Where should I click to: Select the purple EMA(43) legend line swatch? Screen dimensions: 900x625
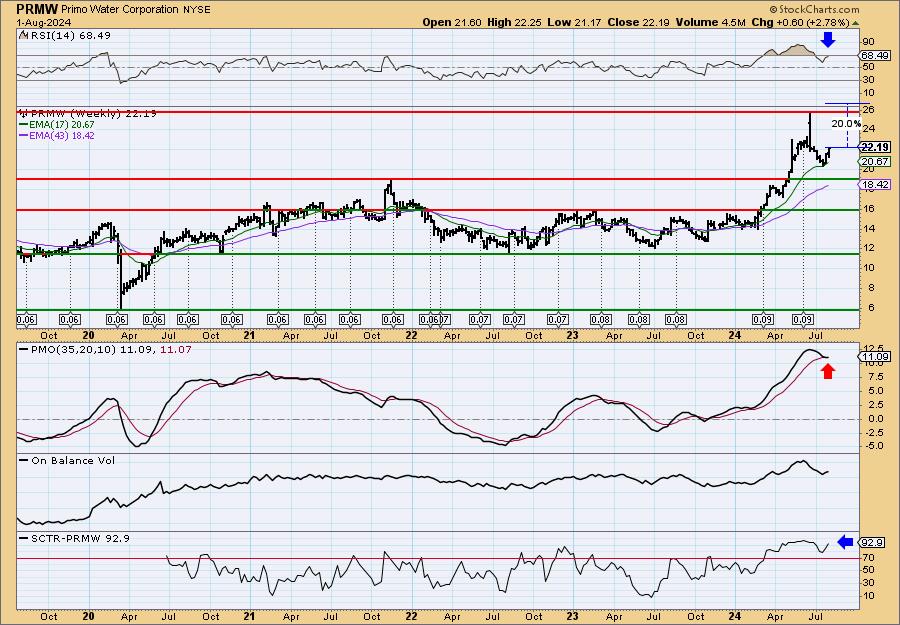tap(23, 136)
